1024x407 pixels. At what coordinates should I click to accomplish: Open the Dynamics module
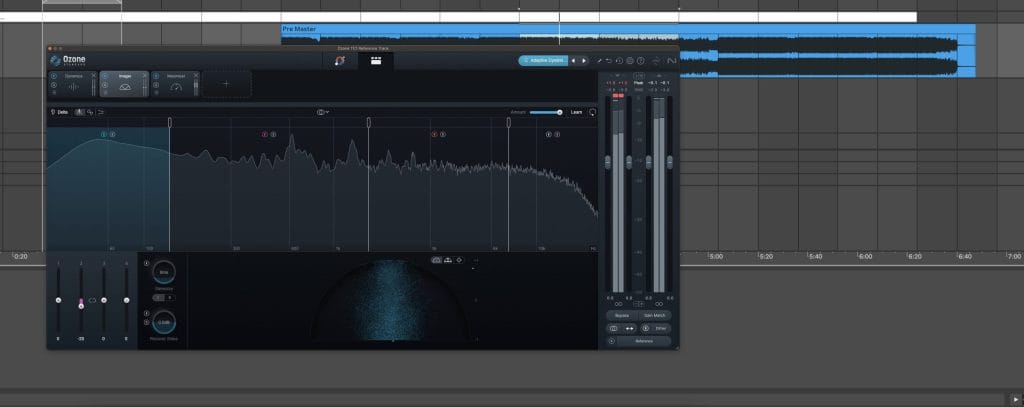(75, 84)
